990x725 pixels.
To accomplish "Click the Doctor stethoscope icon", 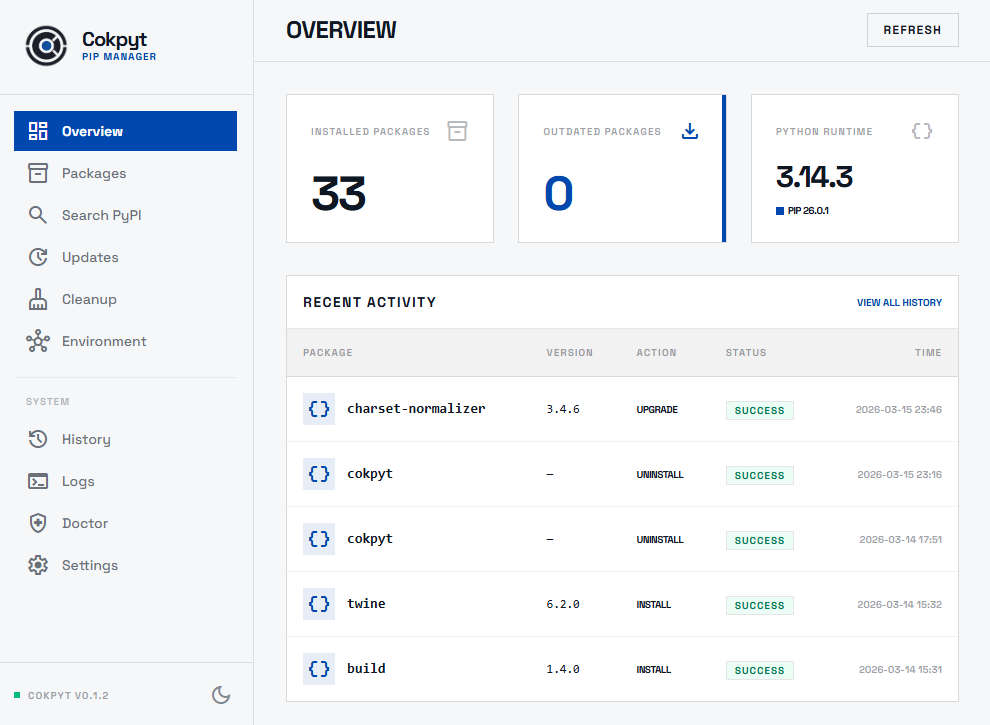I will pos(38,523).
